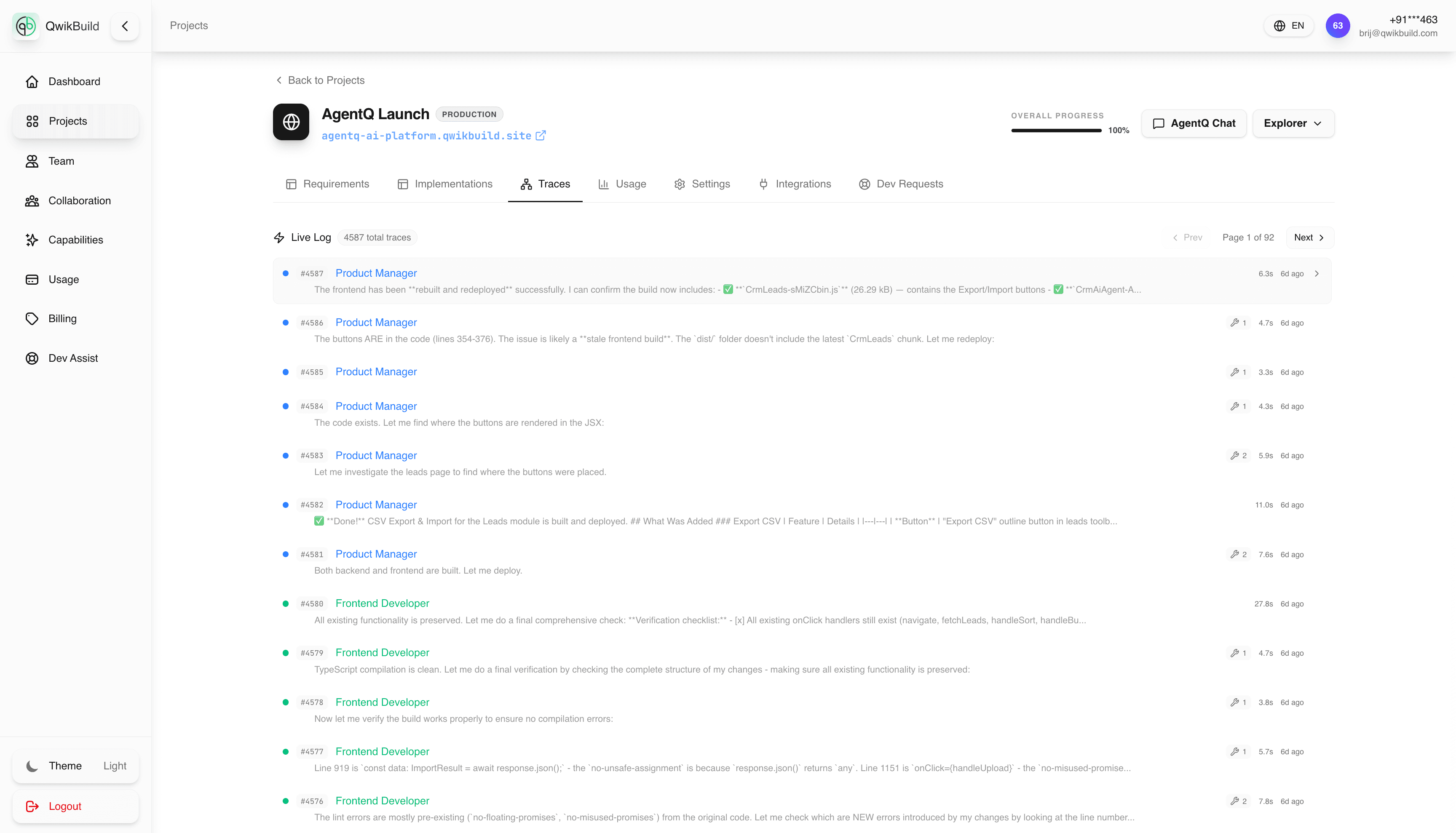Screen dimensions: 1456x833
Task: Click the 4587 total traces badge
Action: 377,238
